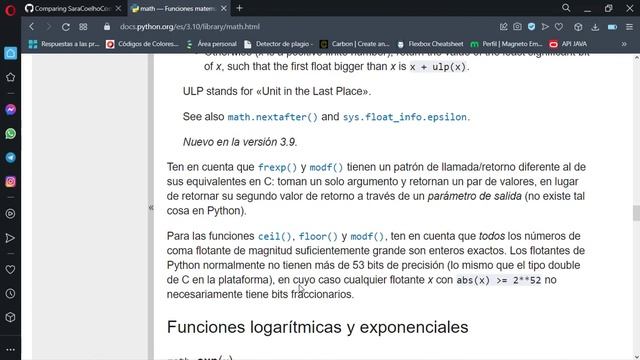640x360 pixels.
Task: Open the battery saver icon
Action: pos(612,27)
